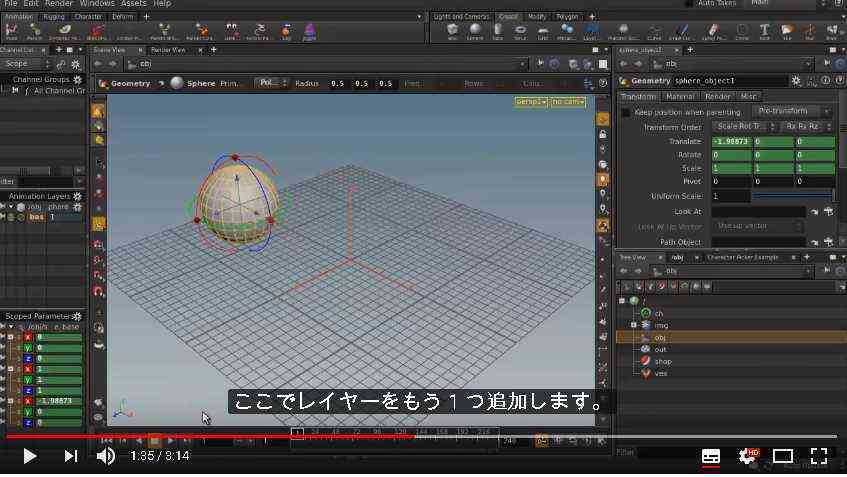Open the no cam camera dropdown
The height and width of the screenshot is (477, 847).
(x=568, y=102)
